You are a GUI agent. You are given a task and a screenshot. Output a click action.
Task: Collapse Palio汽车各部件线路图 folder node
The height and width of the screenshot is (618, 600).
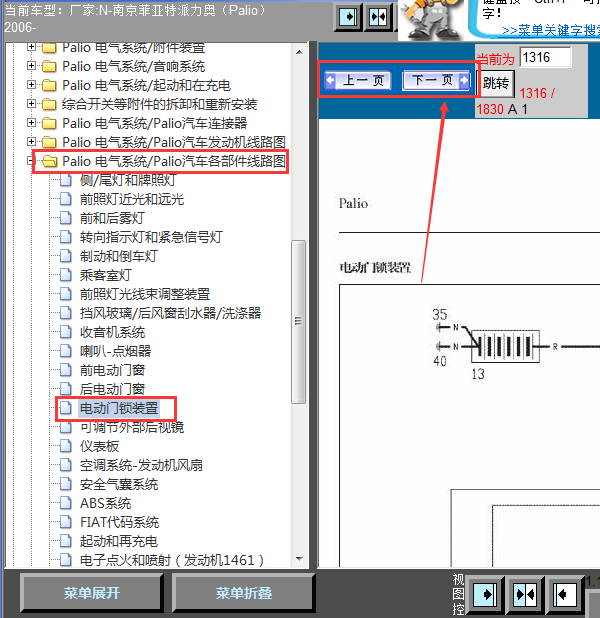pyautogui.click(x=30, y=161)
